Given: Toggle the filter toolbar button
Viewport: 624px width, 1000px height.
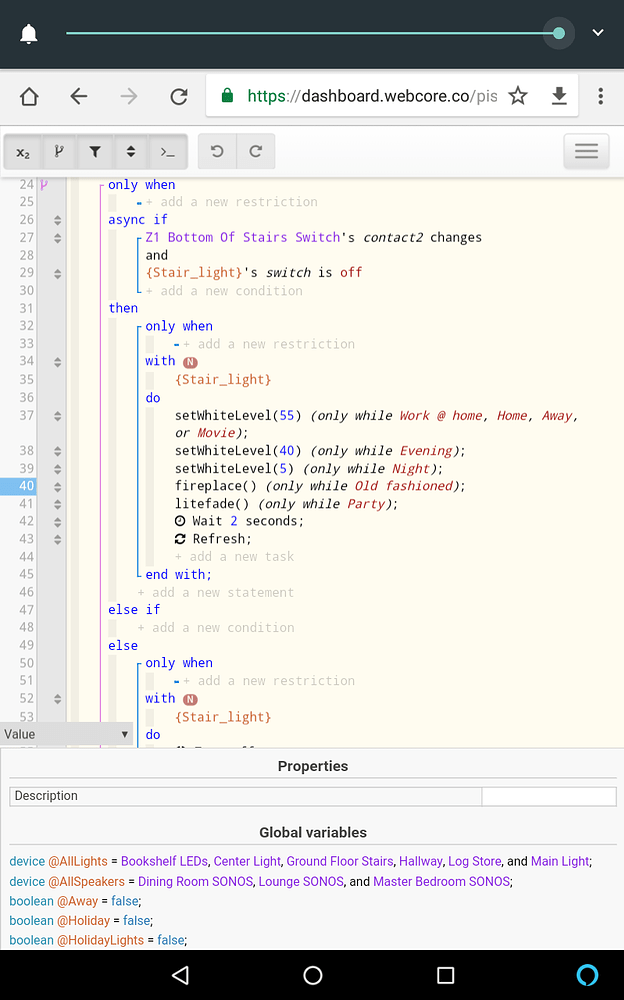Looking at the screenshot, I should pos(94,152).
